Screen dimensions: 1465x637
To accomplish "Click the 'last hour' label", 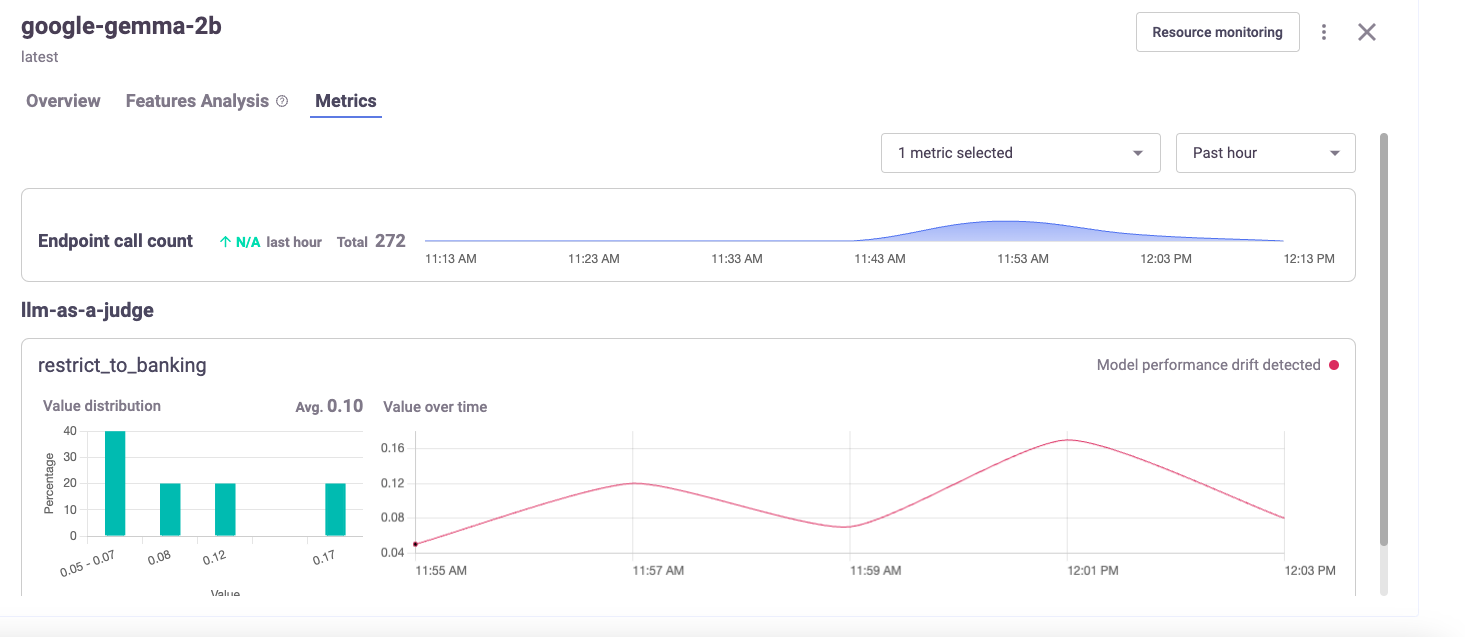I will (294, 242).
